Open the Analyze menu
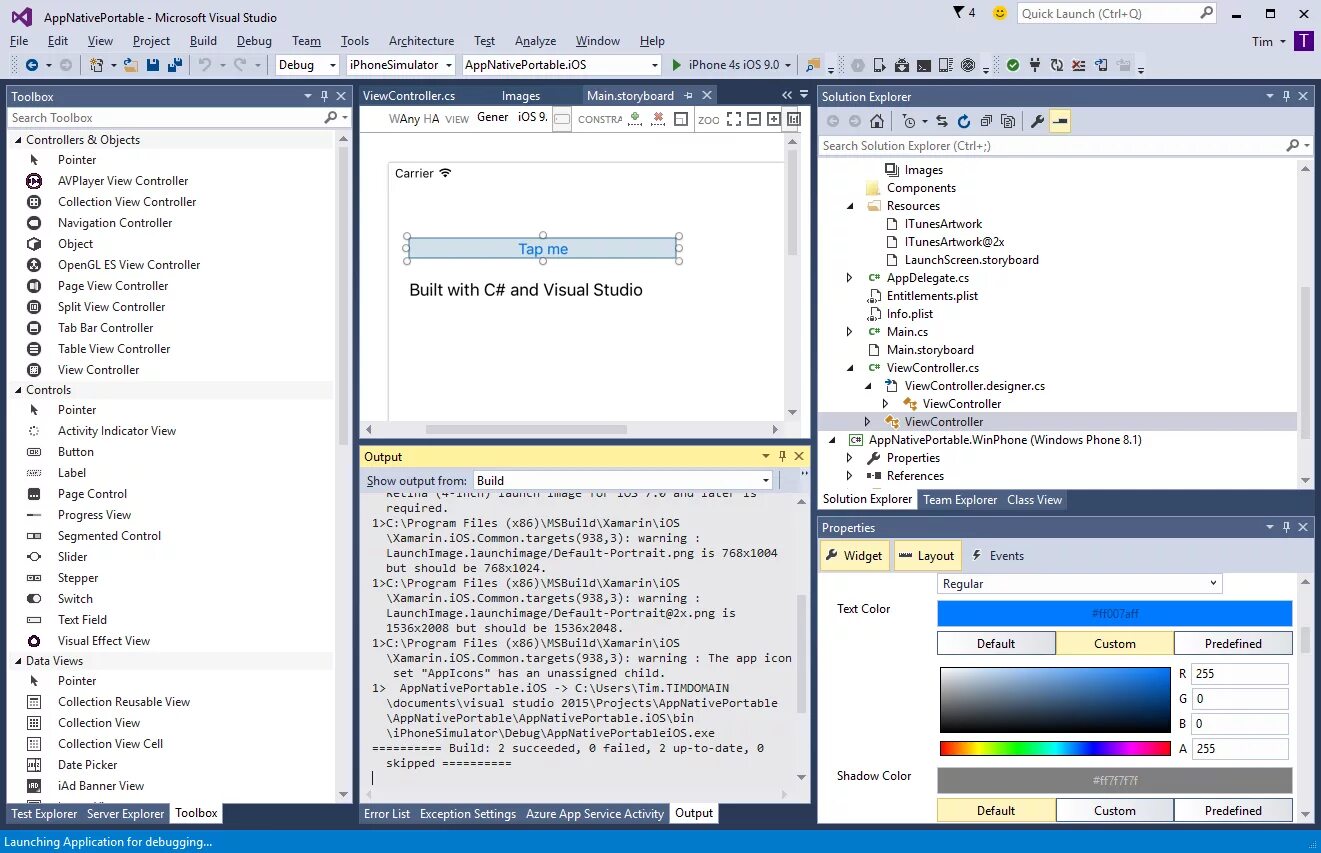 (x=535, y=41)
